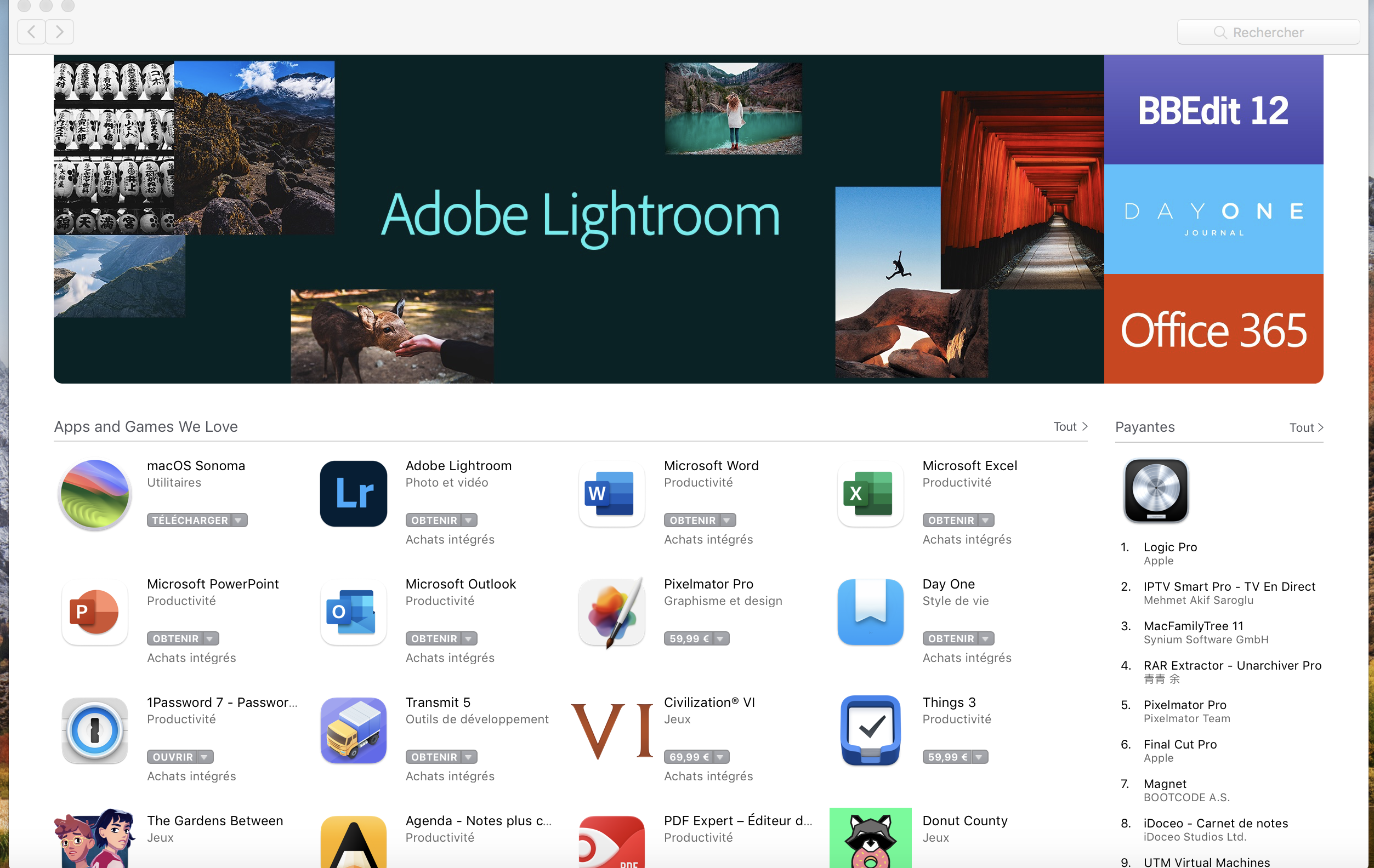Go forward with the right arrow button
Image resolution: width=1374 pixels, height=868 pixels.
(59, 31)
